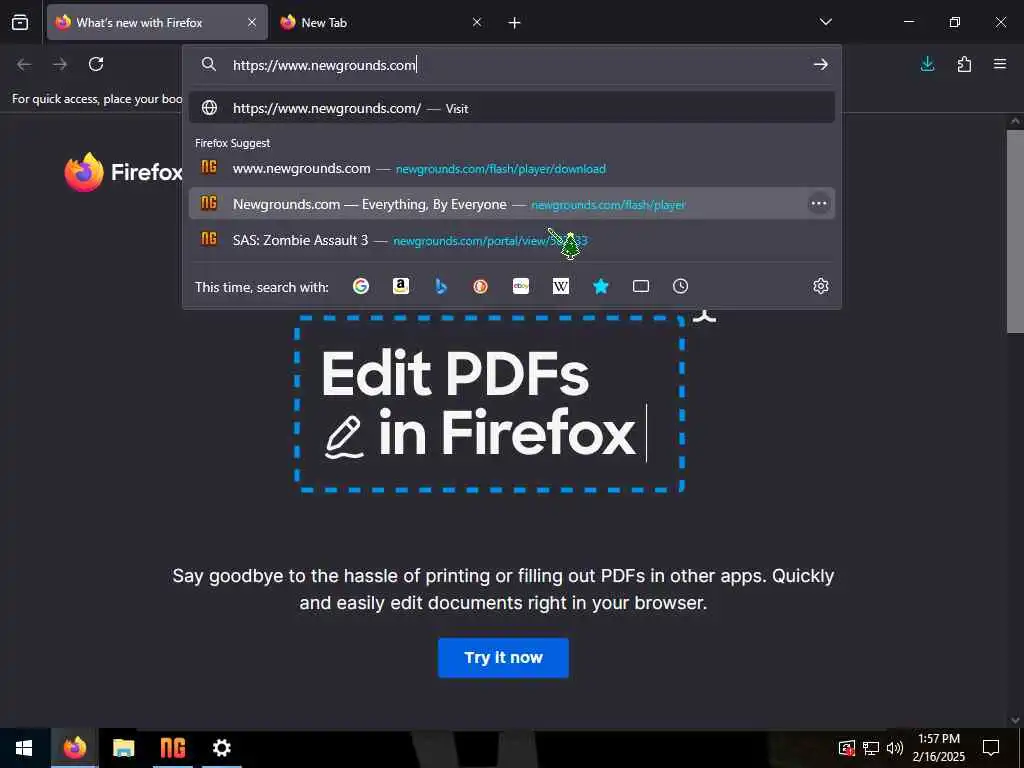This screenshot has height=768, width=1024.
Task: Click Firefox icon in taskbar
Action: pos(74,748)
